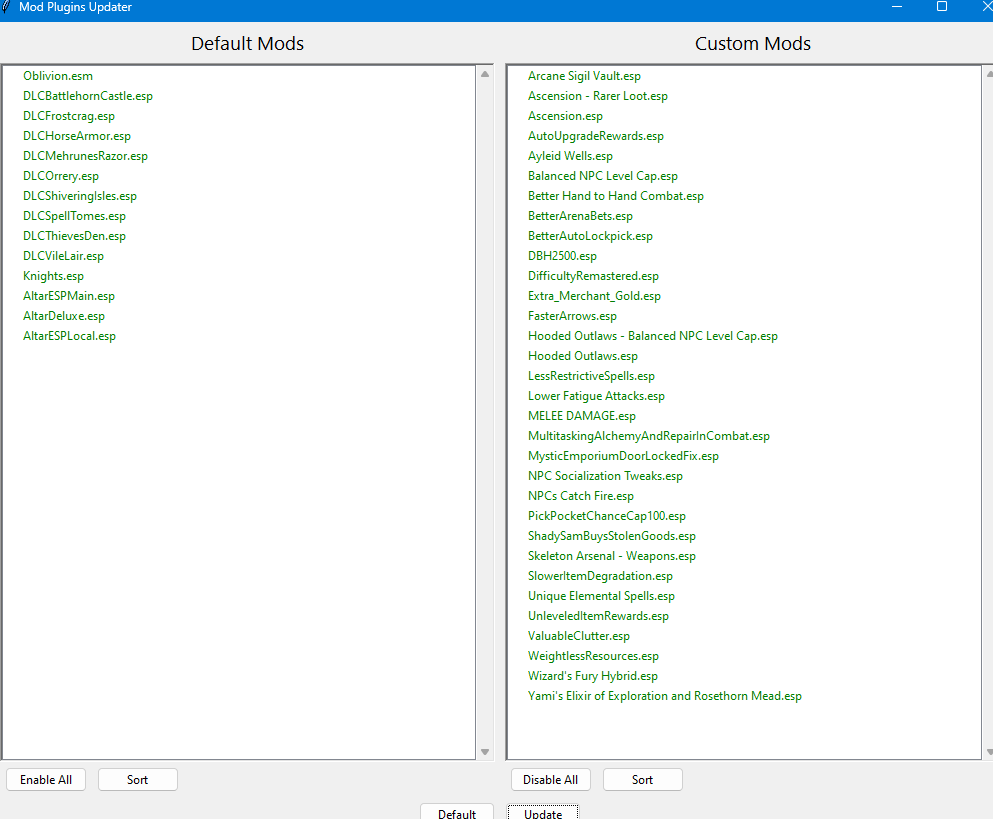This screenshot has width=993, height=819.
Task: Select Ascension.esp in Custom Mods
Action: click(x=565, y=117)
